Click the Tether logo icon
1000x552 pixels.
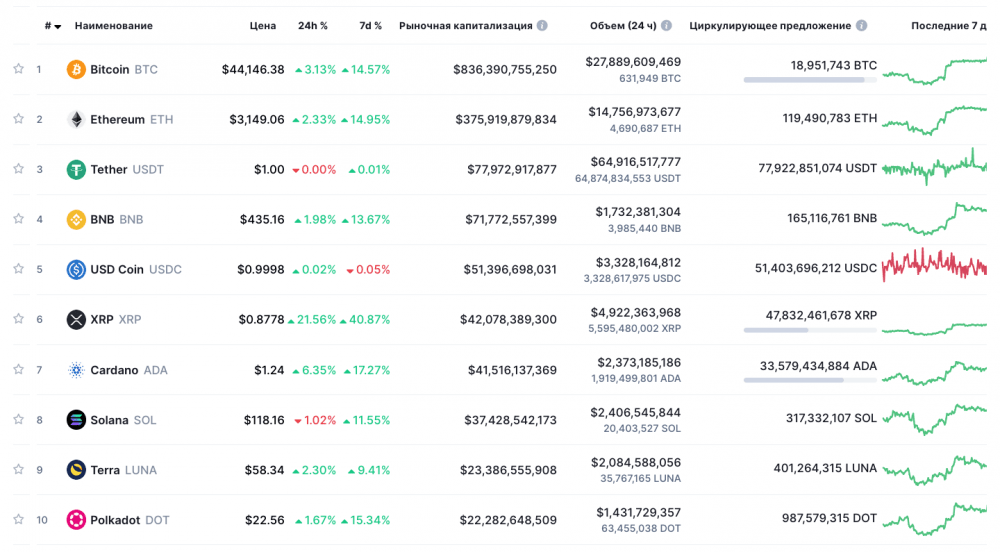[x=76, y=170]
